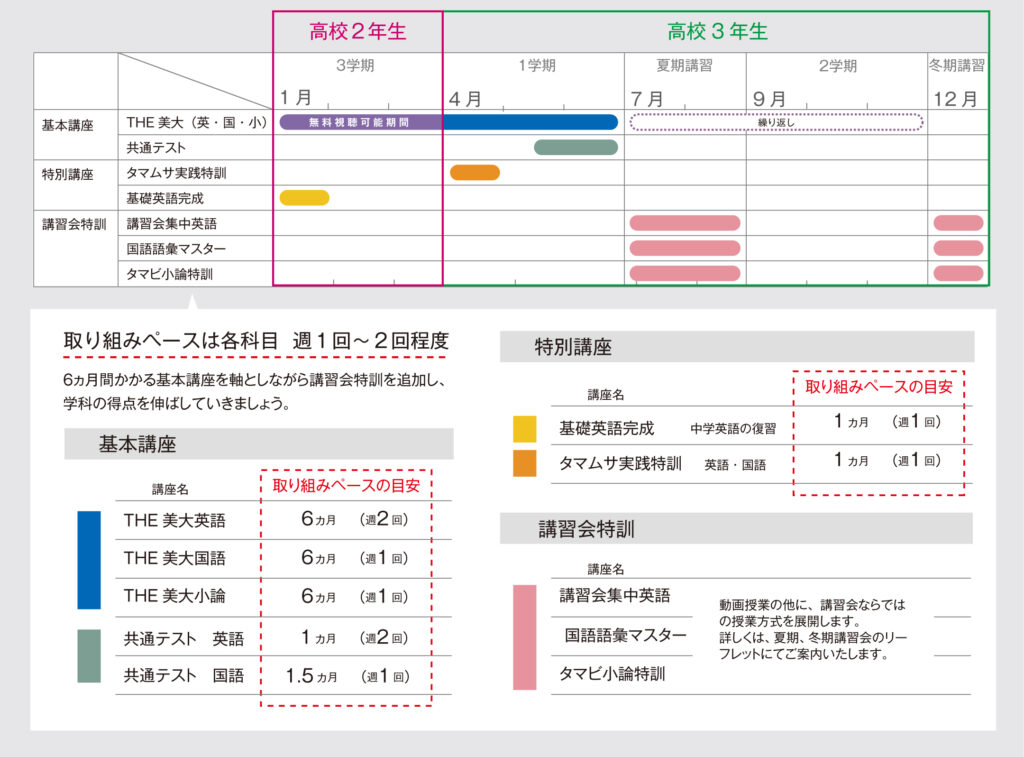
Task: Open the THE 美大英語 course entry
Action: [175, 520]
